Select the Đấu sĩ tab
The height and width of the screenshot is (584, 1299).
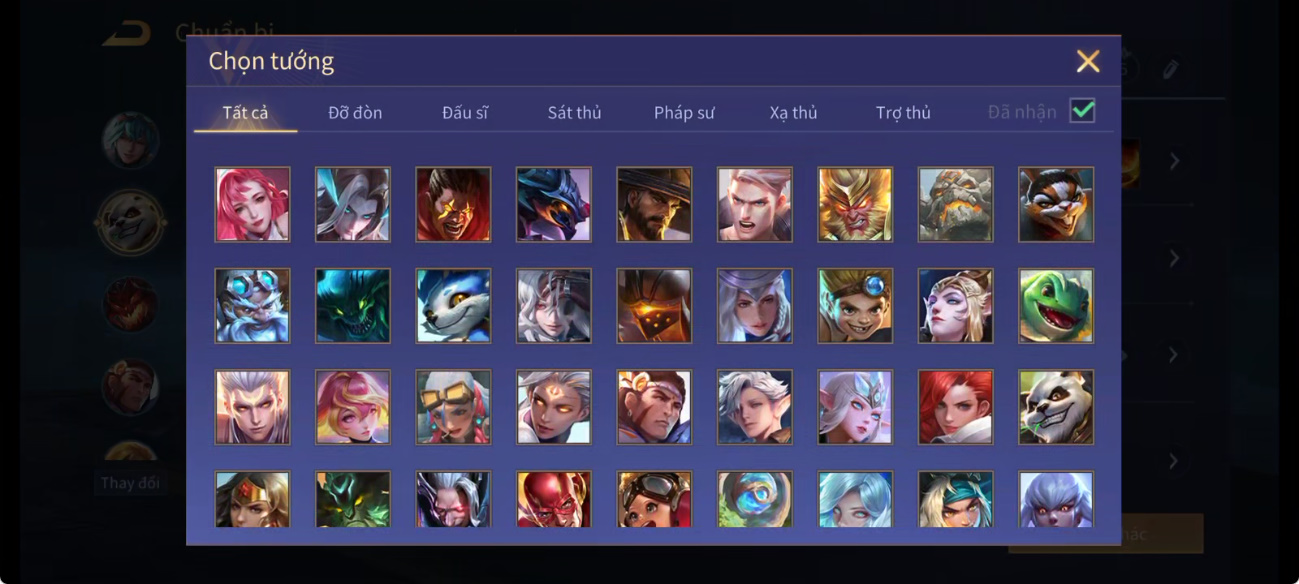pos(465,113)
